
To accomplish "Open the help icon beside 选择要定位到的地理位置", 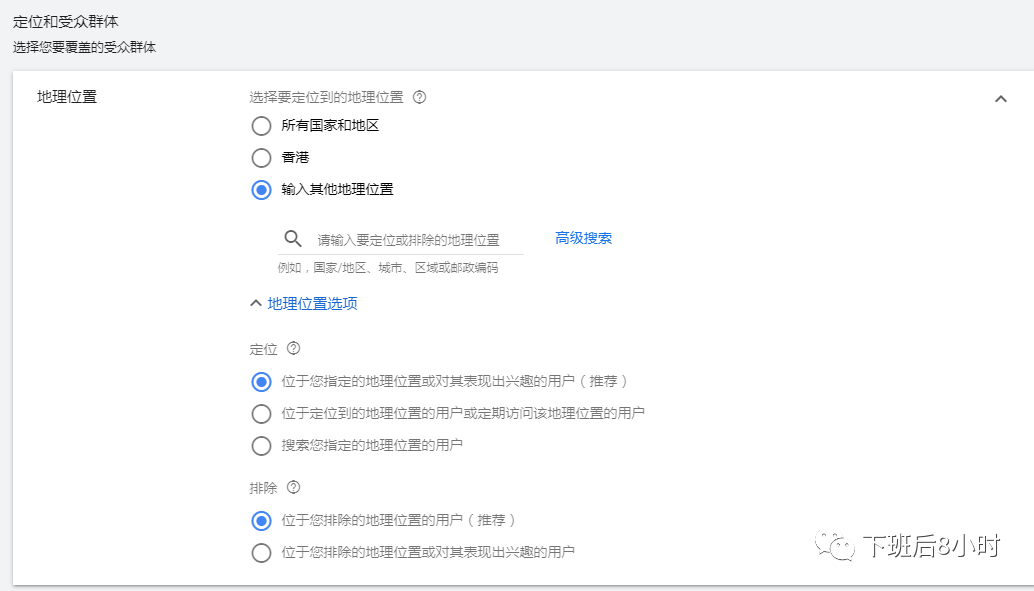I will [419, 96].
